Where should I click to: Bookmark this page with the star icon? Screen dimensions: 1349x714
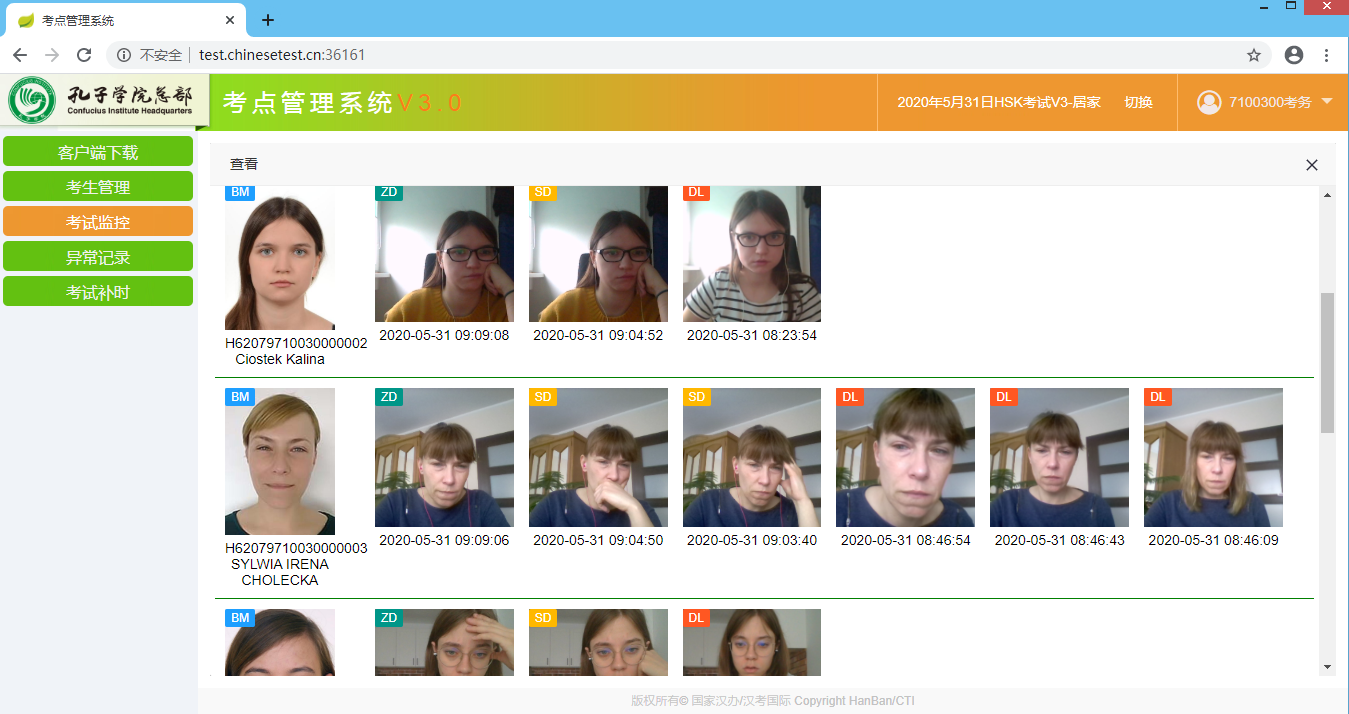[1254, 55]
